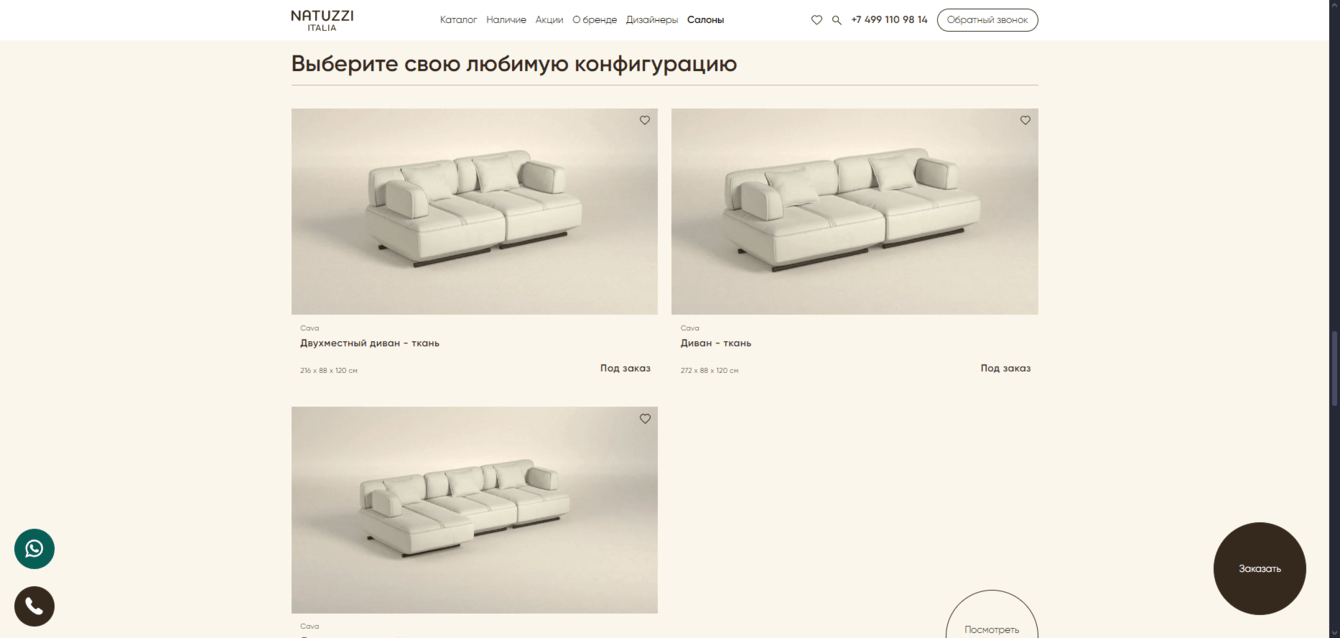Favorite the two-seat sofa with heart
Screen dimensions: 1340x638
point(645,120)
